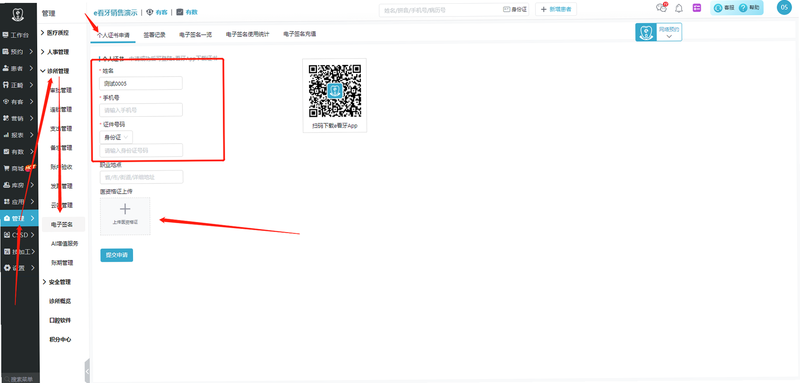The width and height of the screenshot is (800, 383).
Task: Open the 积分中心 menu item
Action: [x=60, y=340]
